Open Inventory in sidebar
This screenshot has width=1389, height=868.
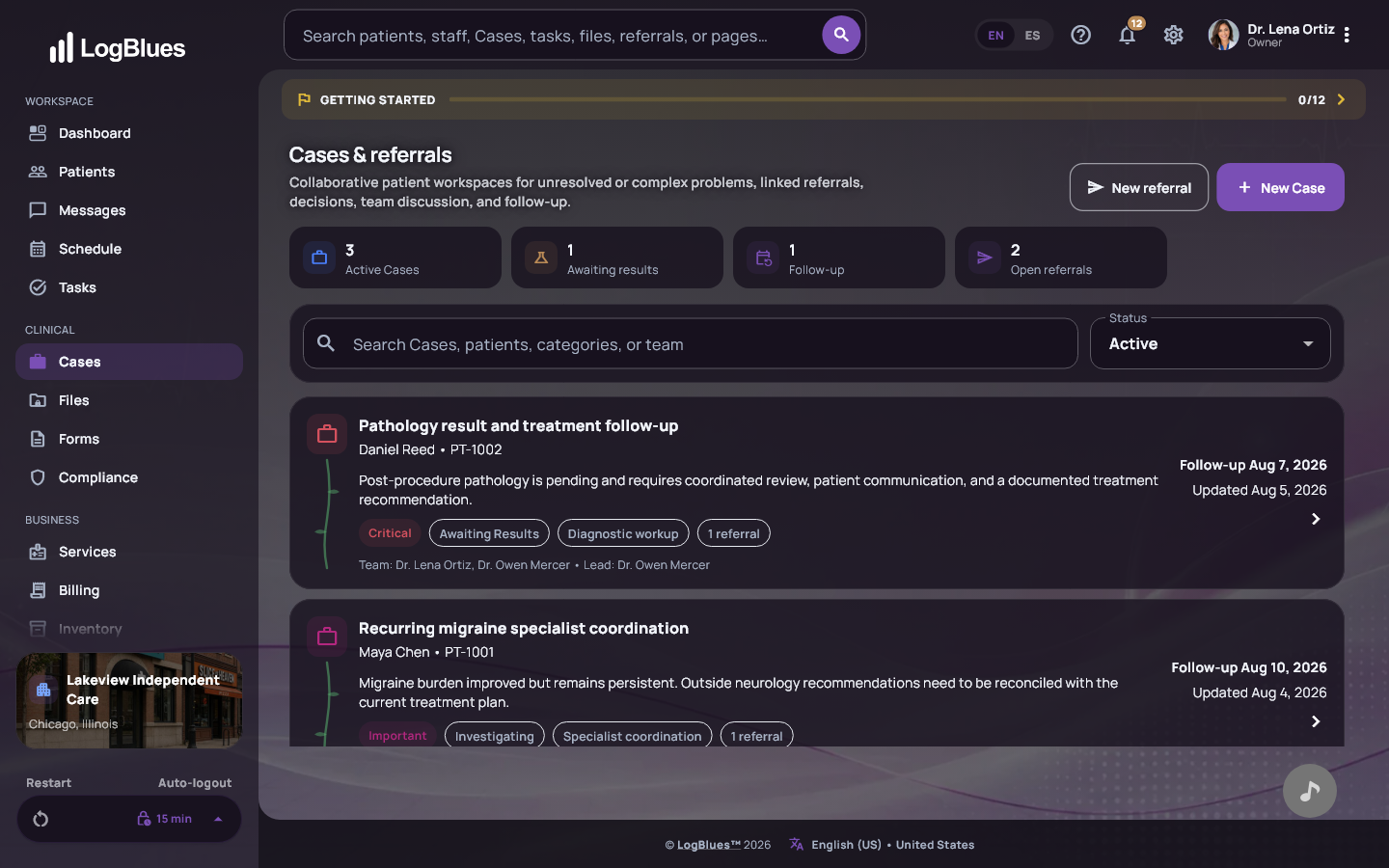pos(129,629)
